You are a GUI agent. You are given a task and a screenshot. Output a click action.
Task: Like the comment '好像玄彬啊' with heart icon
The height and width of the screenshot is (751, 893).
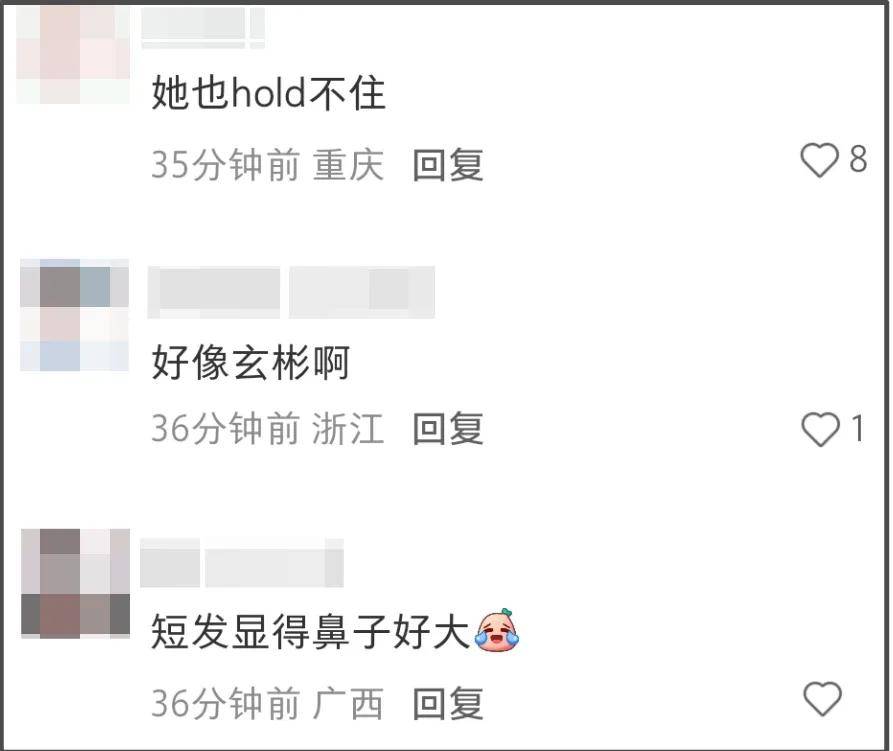pos(820,429)
